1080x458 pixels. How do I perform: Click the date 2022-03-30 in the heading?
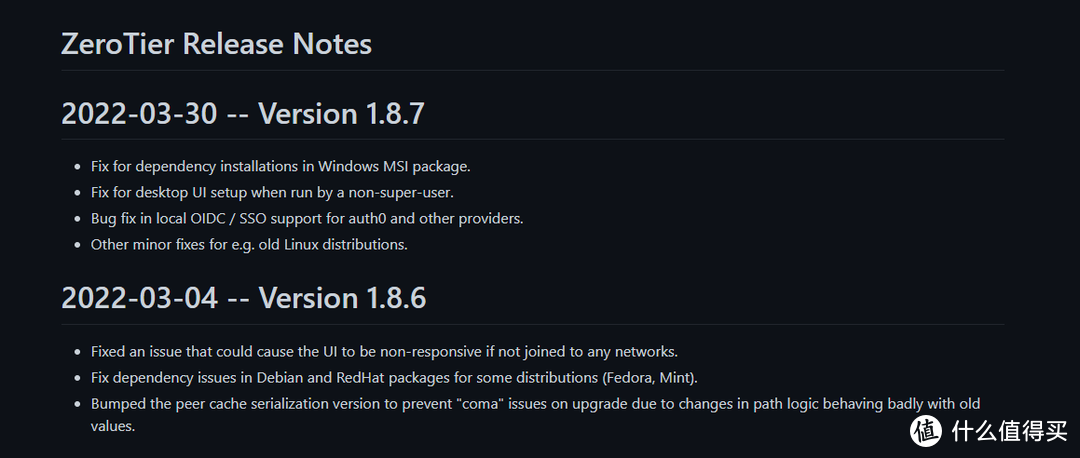click(x=139, y=114)
